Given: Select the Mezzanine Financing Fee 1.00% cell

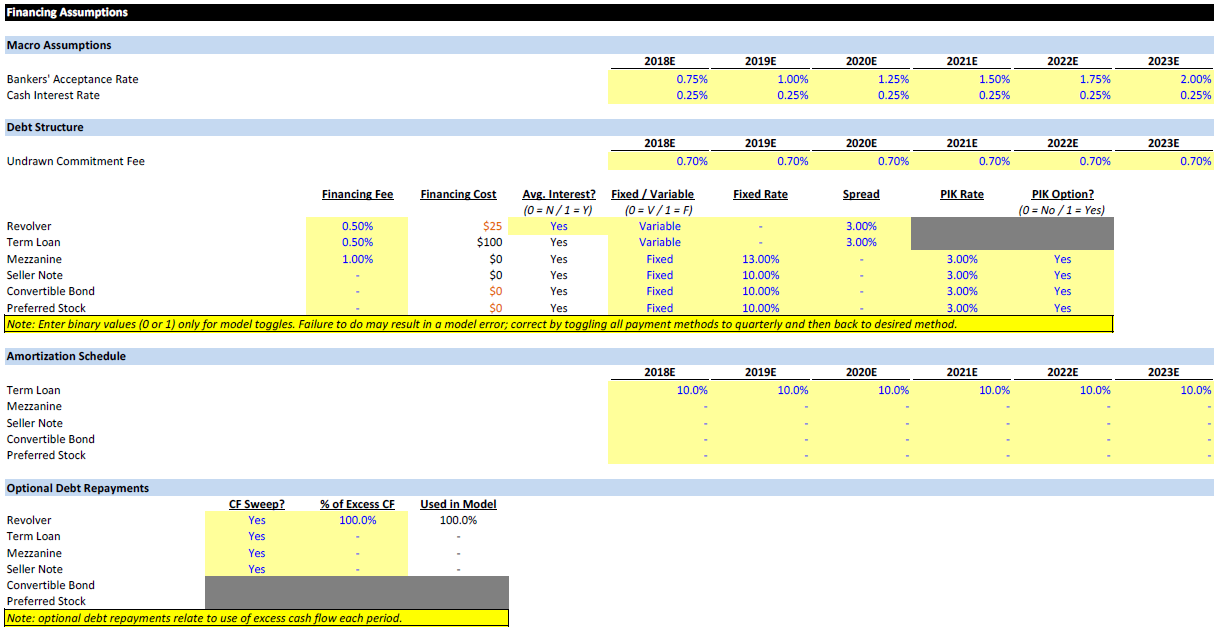Looking at the screenshot, I should coord(357,259).
